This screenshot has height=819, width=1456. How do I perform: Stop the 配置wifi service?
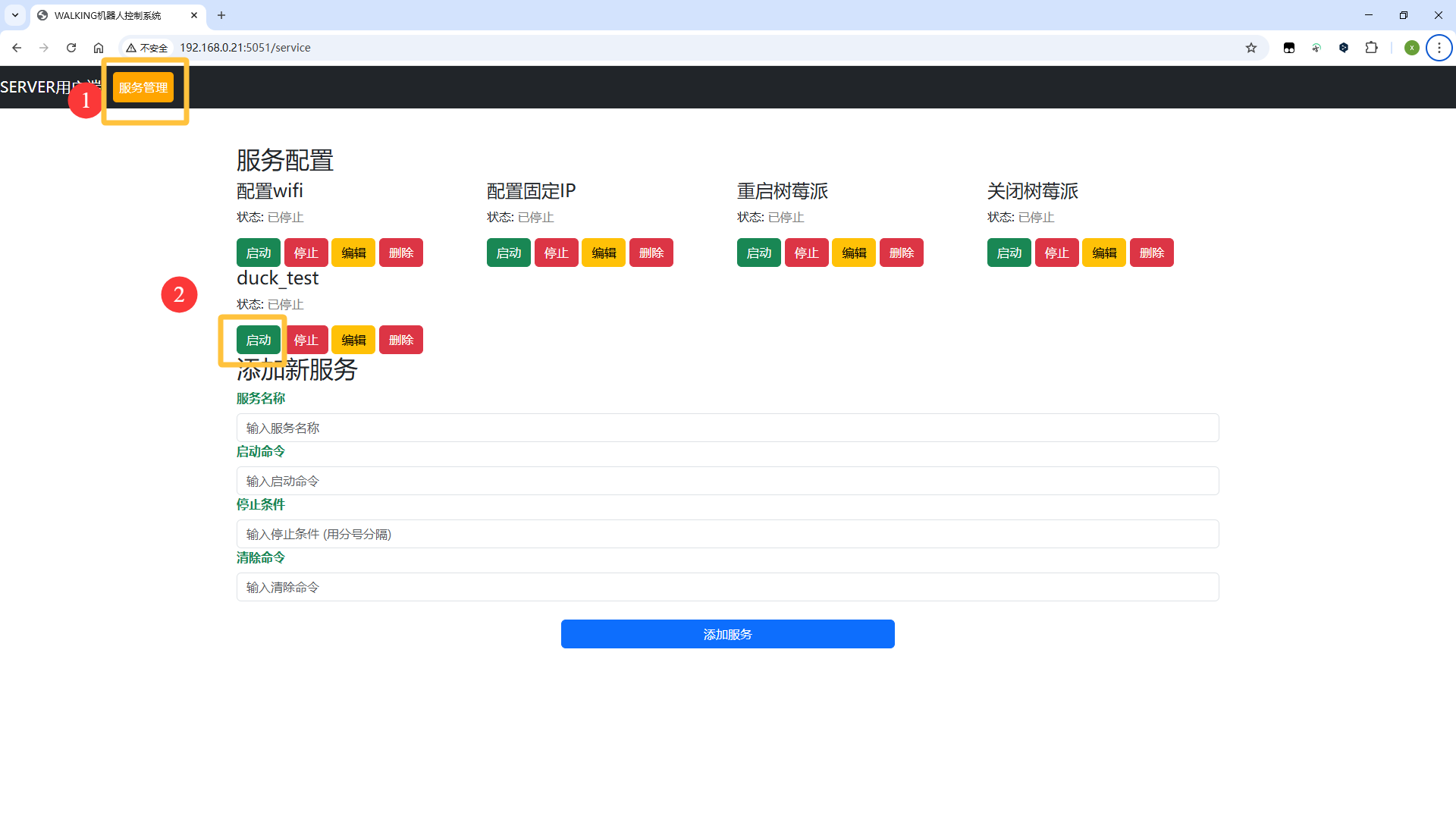tap(306, 253)
